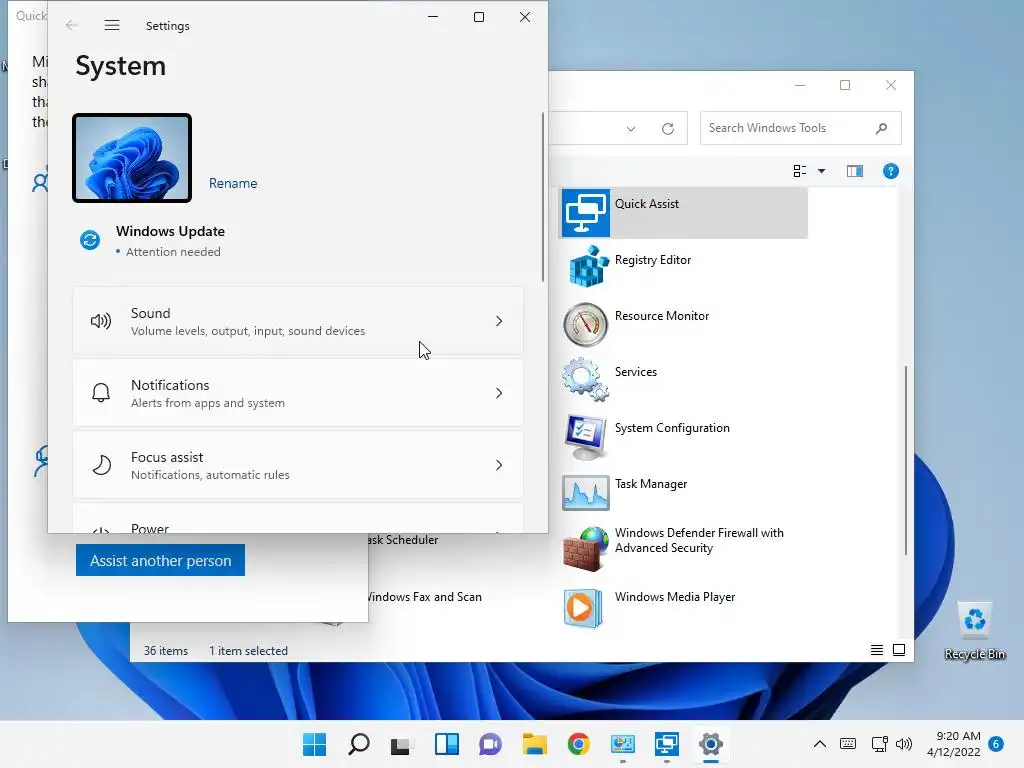The width and height of the screenshot is (1024, 768).
Task: Switch to Windows Tools taskbar window
Action: (622, 744)
